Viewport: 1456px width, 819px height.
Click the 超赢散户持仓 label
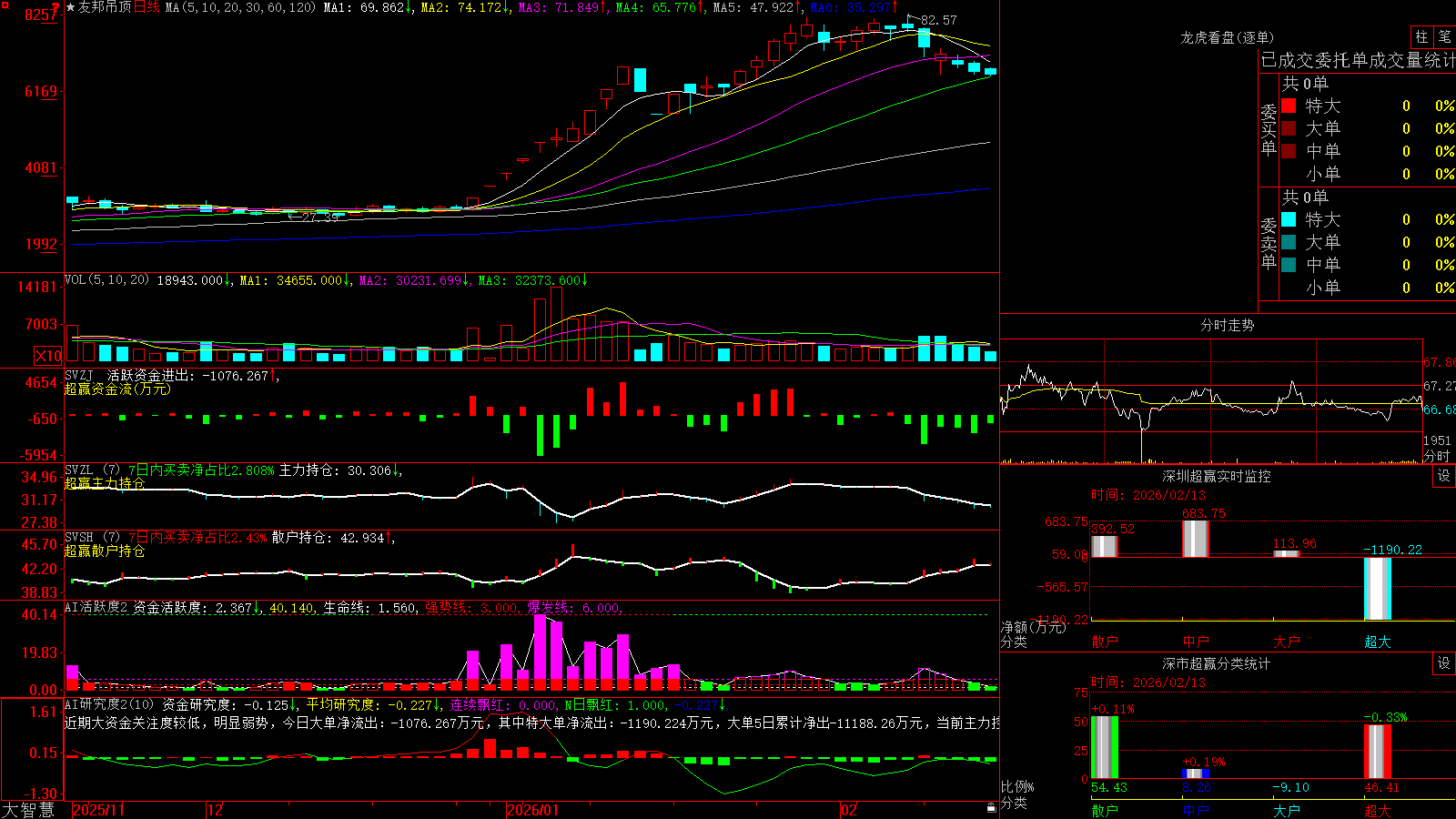(105, 551)
